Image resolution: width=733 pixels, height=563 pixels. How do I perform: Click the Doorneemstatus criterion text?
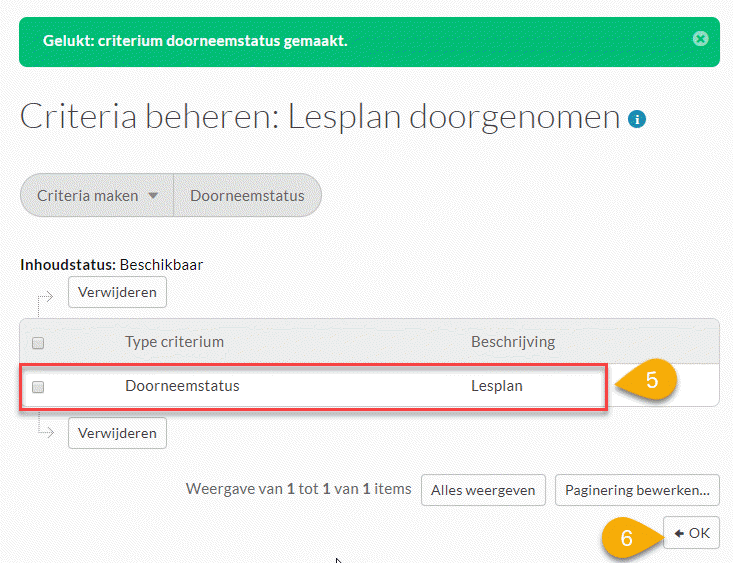pyautogui.click(x=182, y=385)
